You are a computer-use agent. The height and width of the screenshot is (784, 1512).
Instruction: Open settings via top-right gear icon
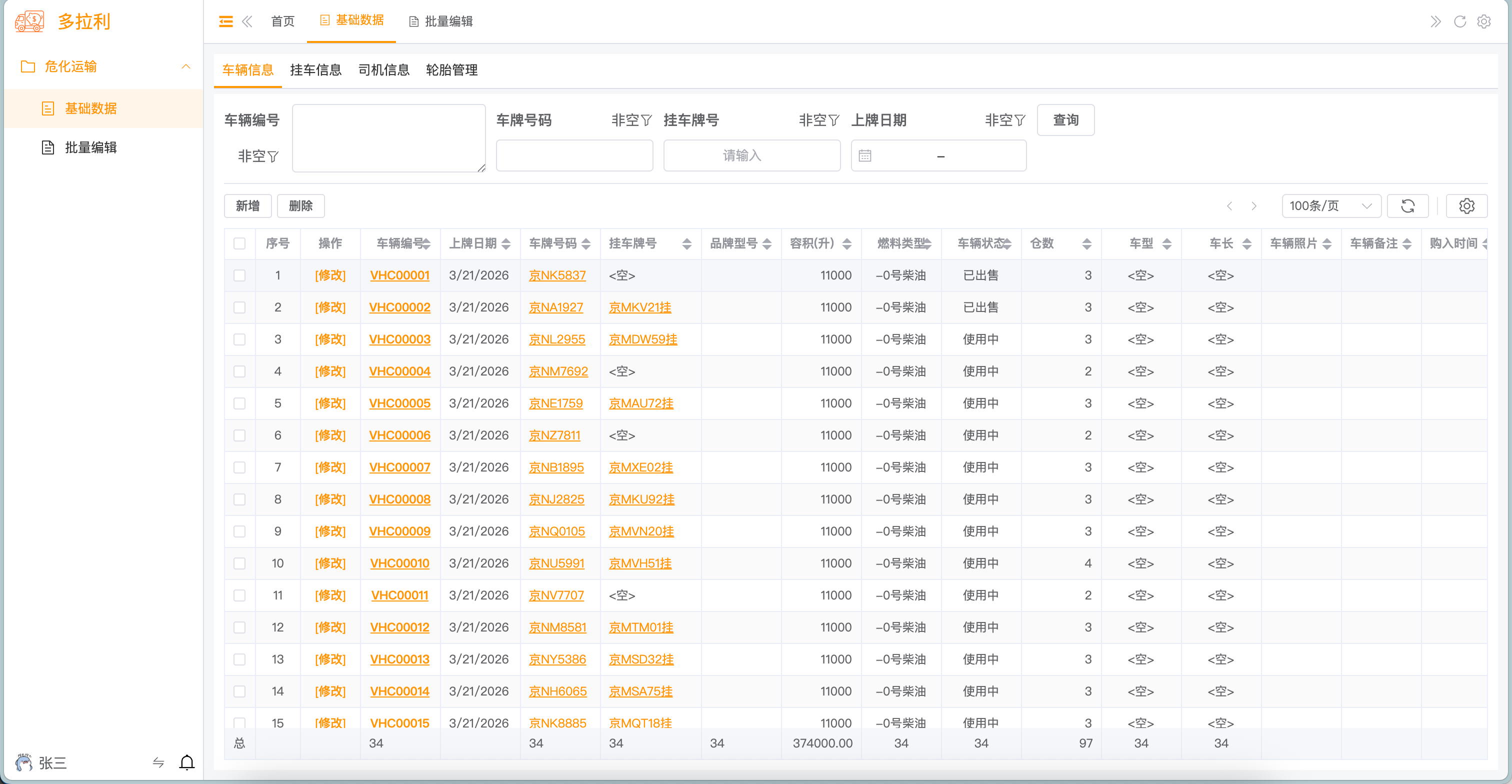point(1484,21)
